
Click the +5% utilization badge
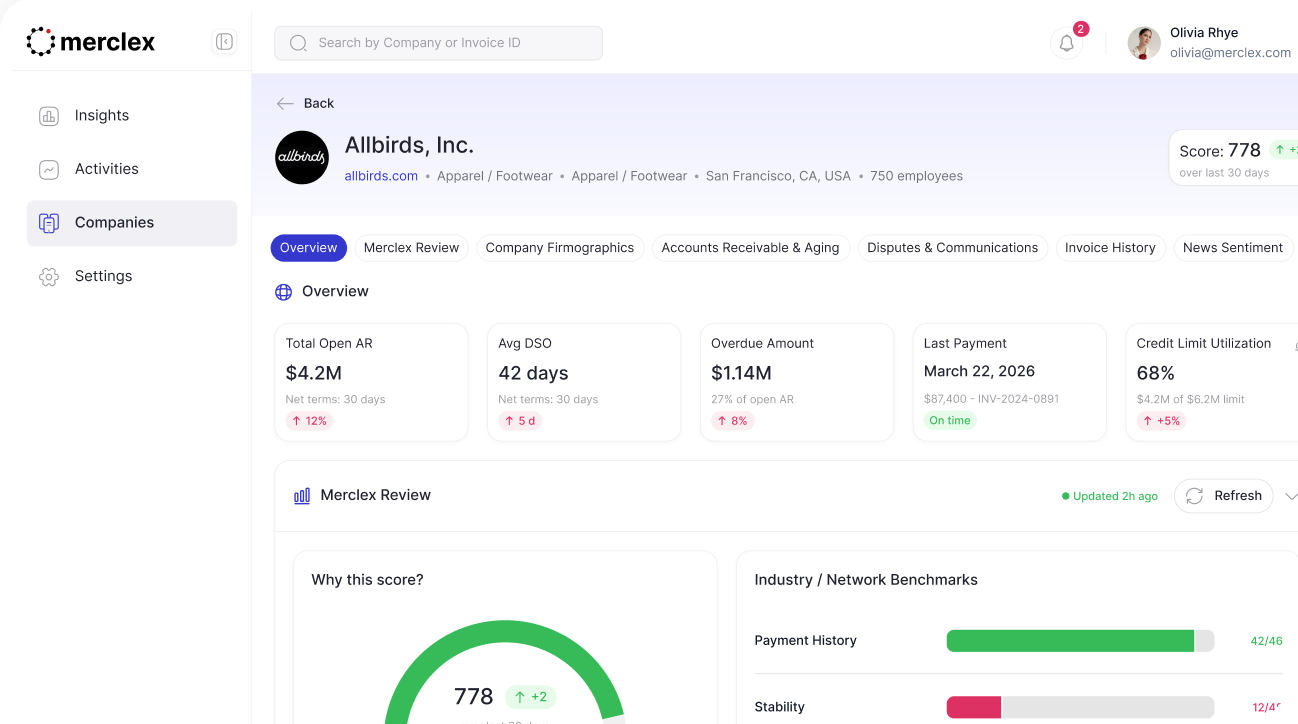[x=1162, y=421]
